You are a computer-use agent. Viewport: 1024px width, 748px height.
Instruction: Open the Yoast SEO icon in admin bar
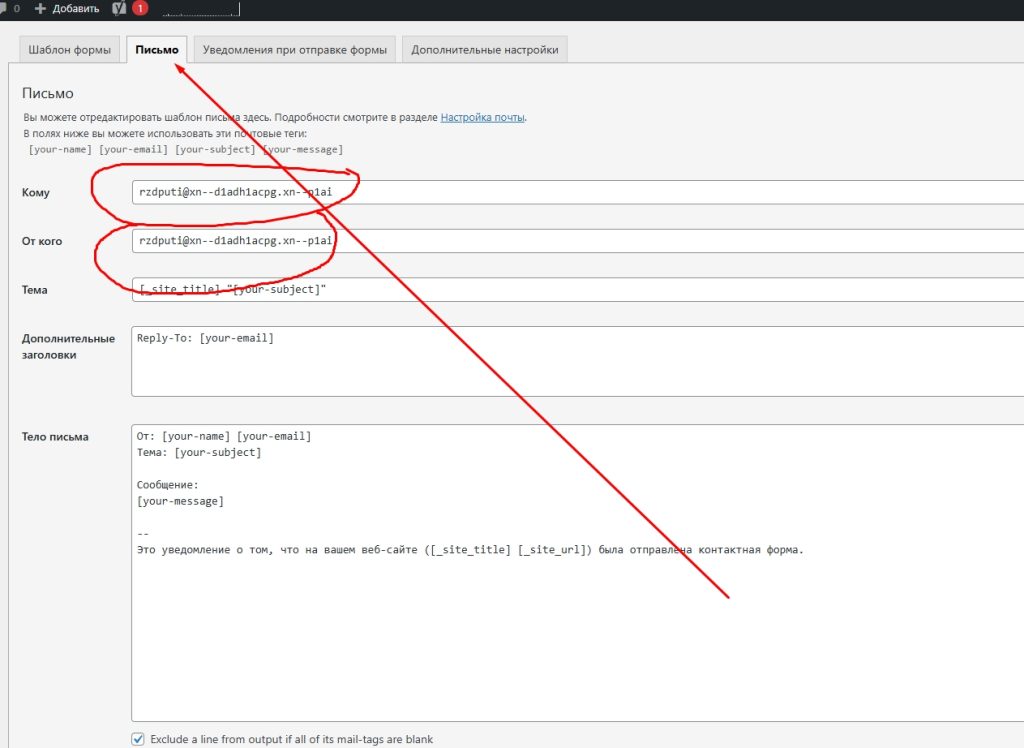coord(119,8)
